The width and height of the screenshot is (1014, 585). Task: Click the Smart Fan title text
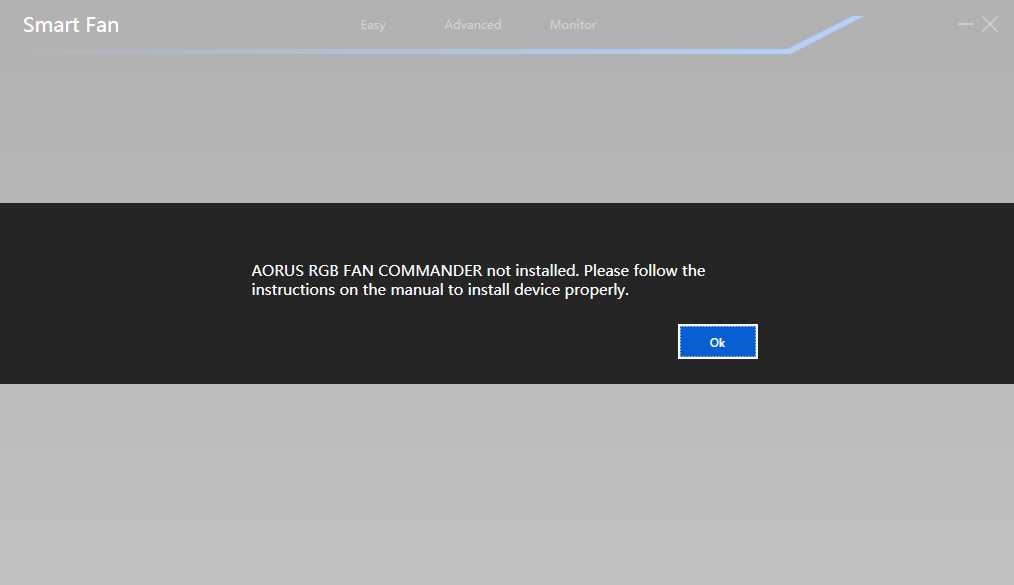pos(71,25)
